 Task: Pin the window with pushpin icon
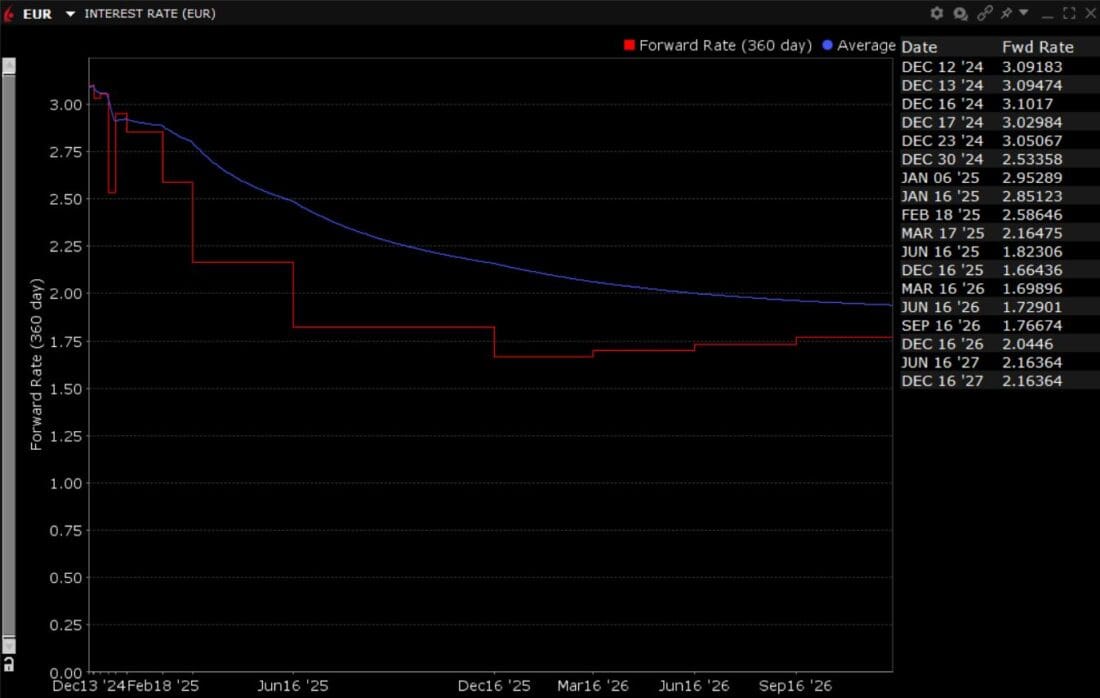pos(1007,13)
